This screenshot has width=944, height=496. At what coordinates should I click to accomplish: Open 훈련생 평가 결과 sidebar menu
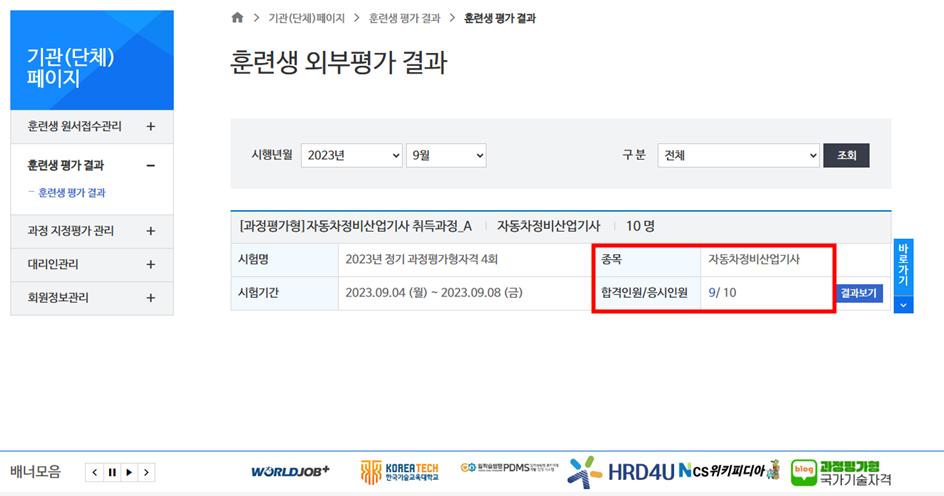coord(66,166)
